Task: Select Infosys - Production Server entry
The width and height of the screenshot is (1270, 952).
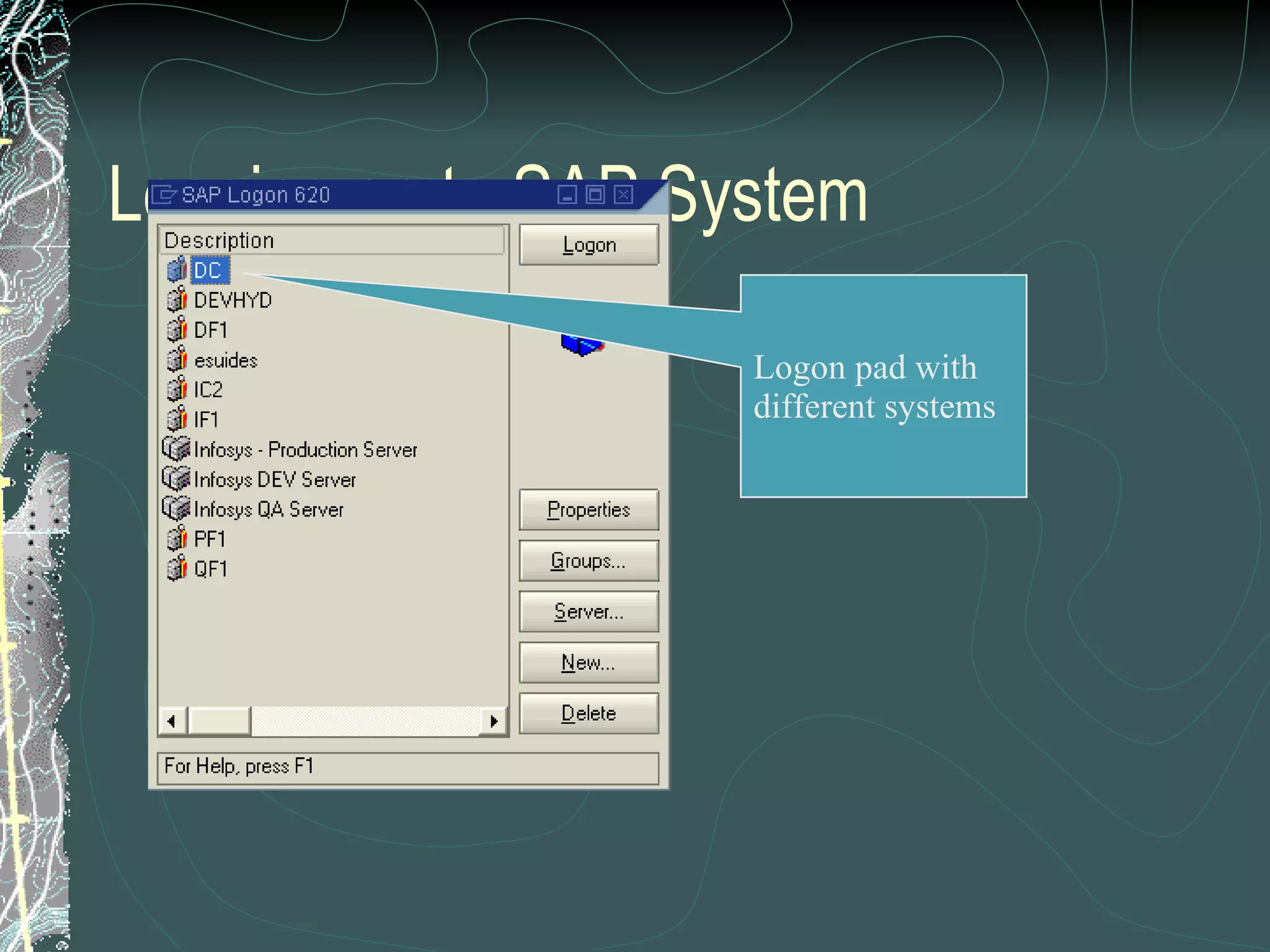Action: [306, 449]
